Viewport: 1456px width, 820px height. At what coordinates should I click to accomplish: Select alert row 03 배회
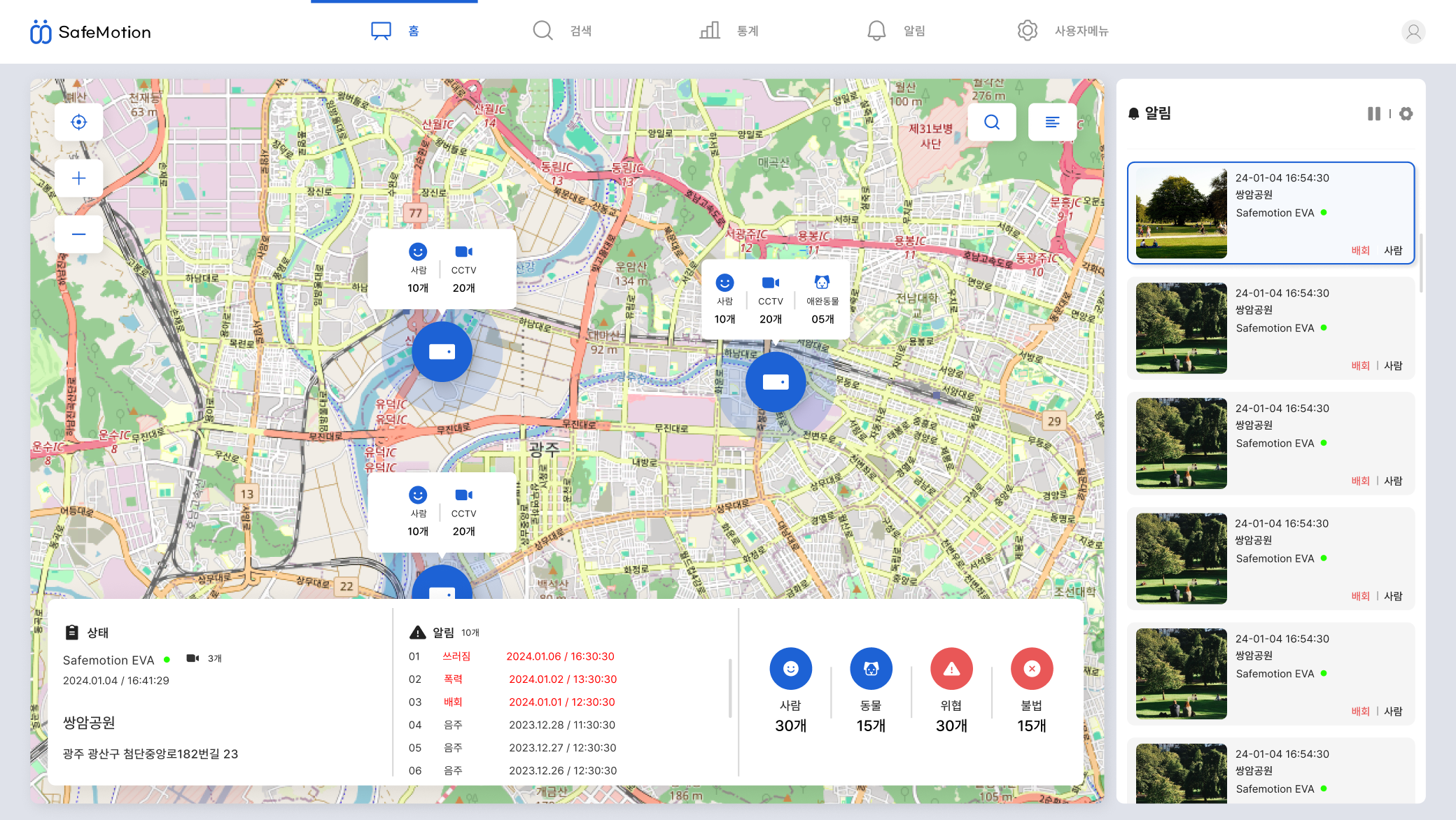[x=512, y=702]
